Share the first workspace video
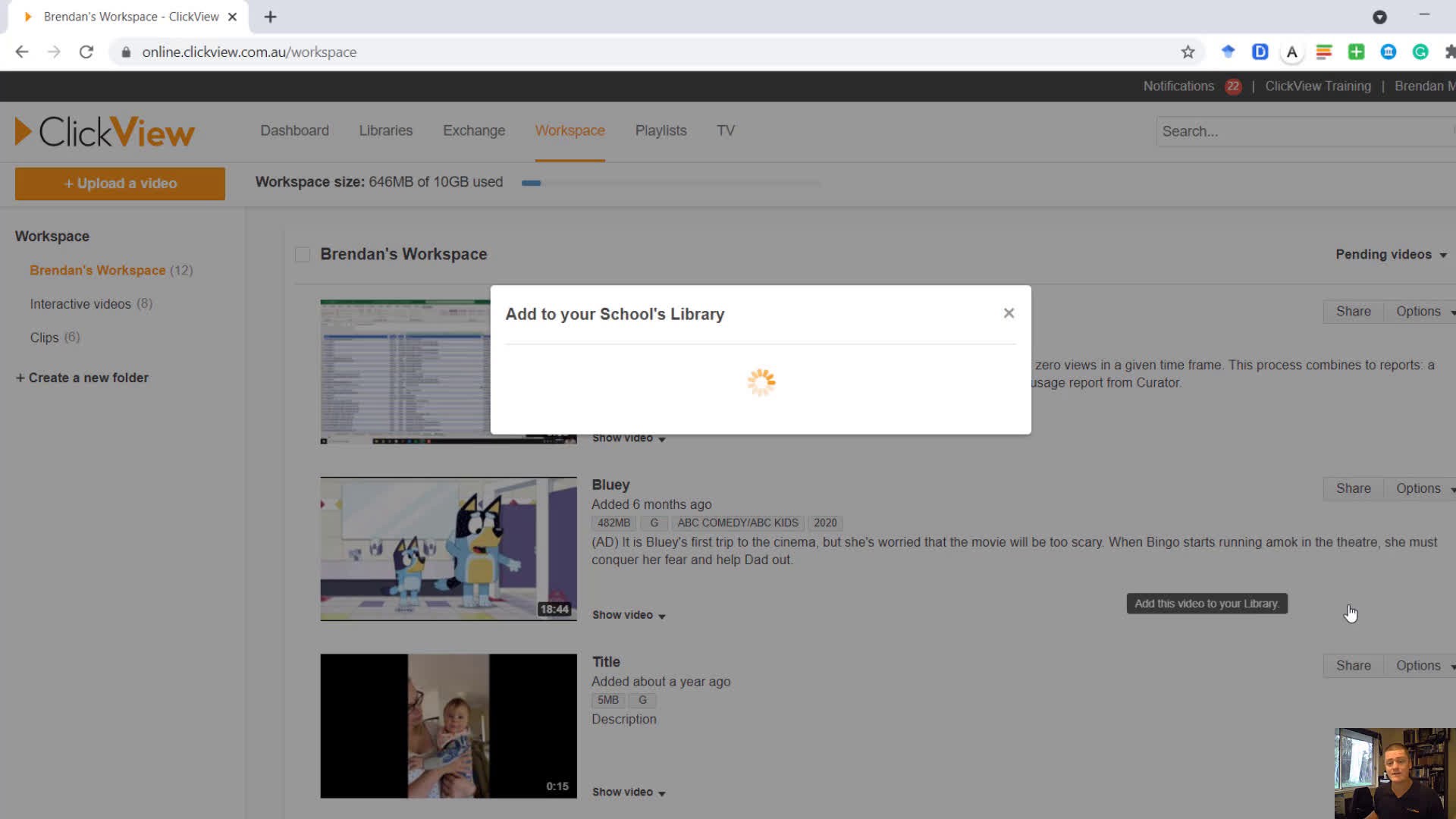The height and width of the screenshot is (819, 1456). (1353, 312)
